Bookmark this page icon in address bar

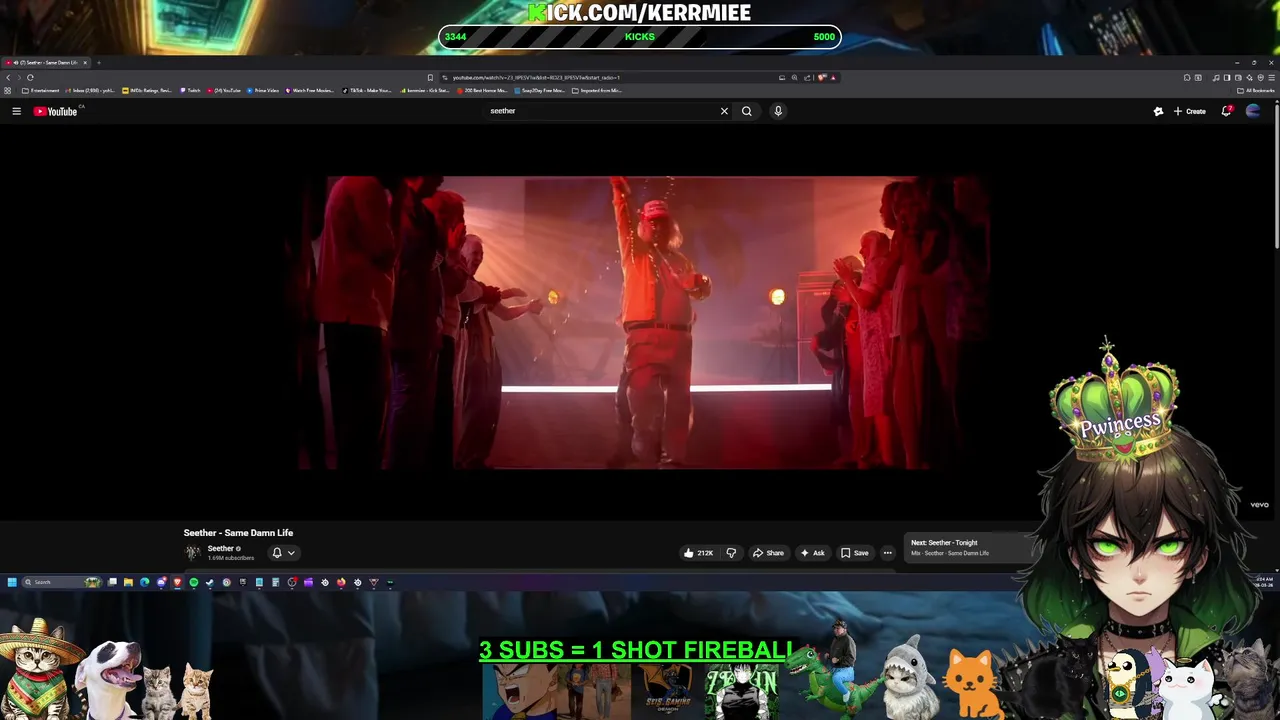430,77
